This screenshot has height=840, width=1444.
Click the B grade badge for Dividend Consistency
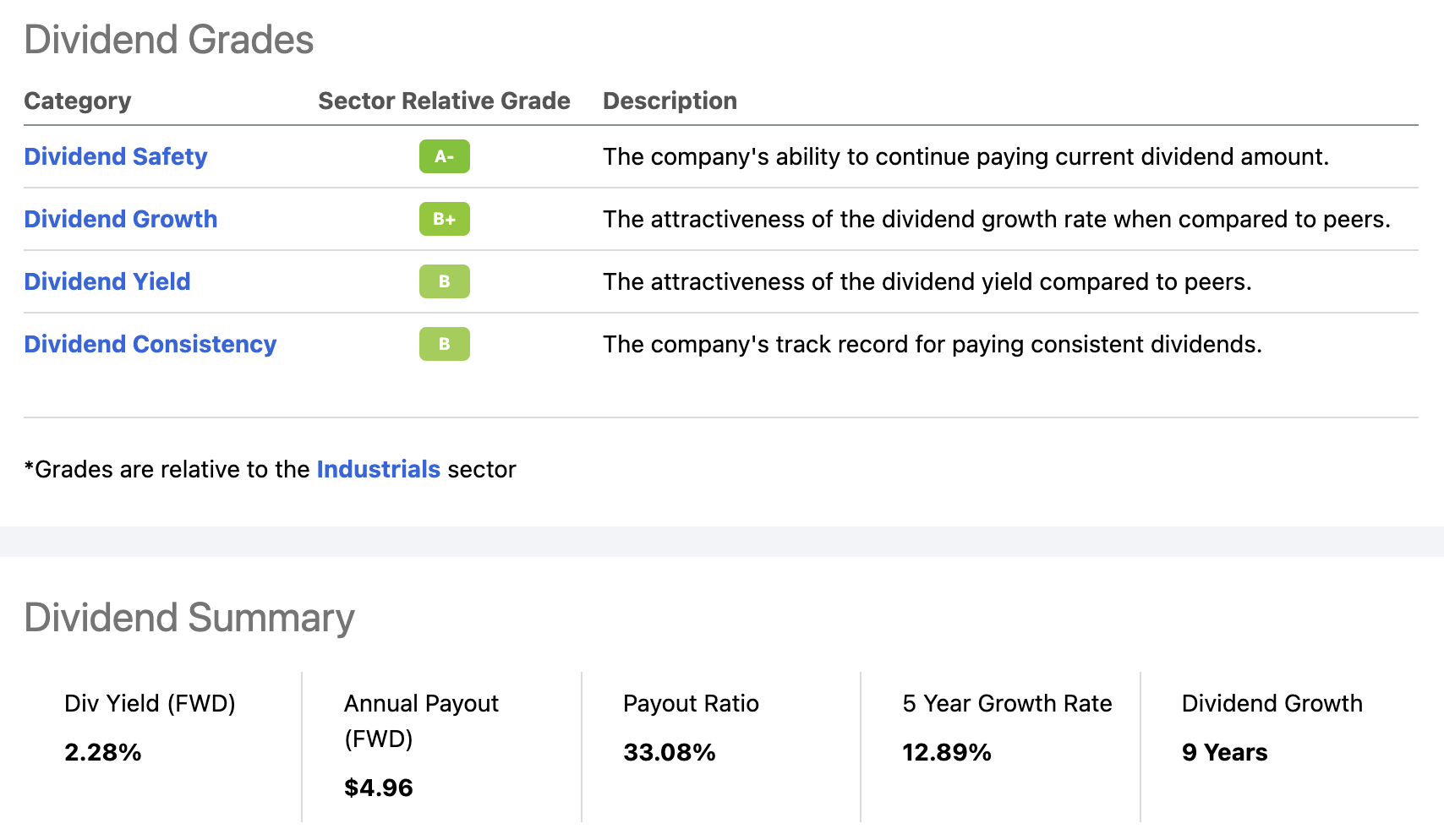pos(444,344)
